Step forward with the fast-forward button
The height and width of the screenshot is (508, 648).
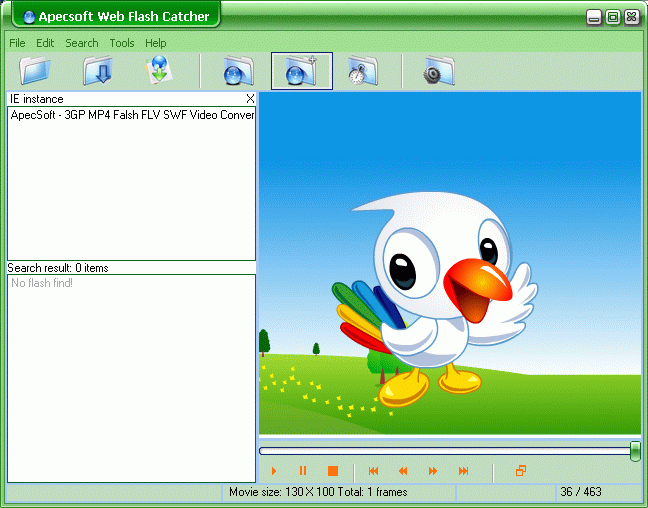(x=433, y=471)
